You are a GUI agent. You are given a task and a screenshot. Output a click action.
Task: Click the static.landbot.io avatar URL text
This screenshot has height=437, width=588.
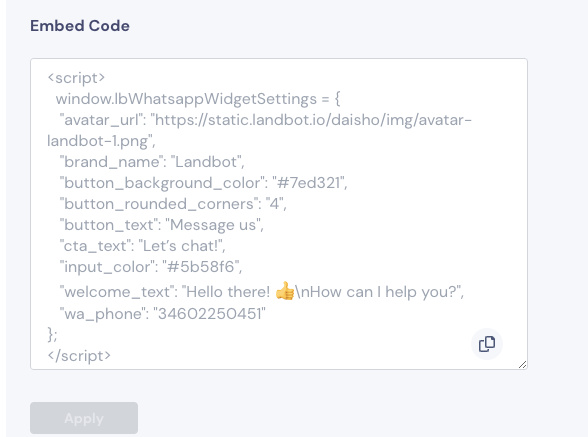pyautogui.click(x=313, y=120)
